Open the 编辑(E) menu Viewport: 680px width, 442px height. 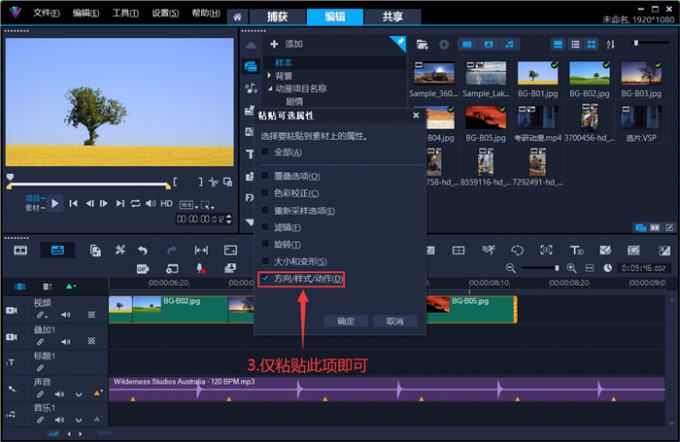point(85,13)
